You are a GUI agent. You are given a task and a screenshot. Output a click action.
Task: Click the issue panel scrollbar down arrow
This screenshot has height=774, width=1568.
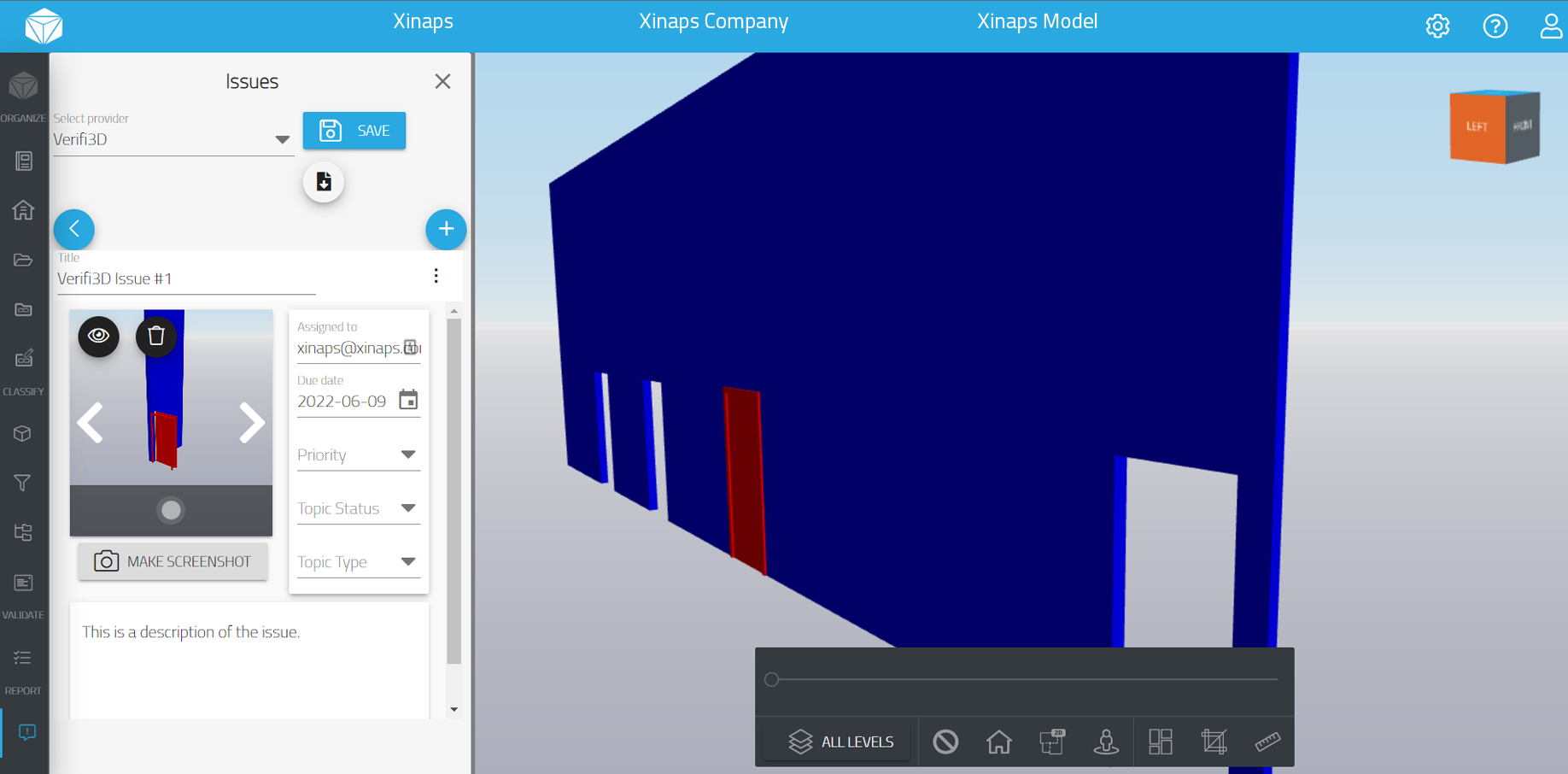454,710
